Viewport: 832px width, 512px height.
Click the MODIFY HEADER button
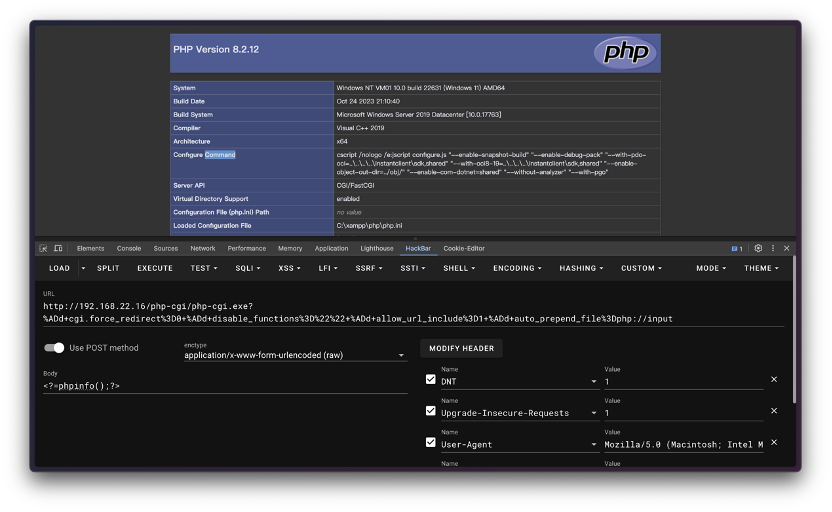point(462,348)
